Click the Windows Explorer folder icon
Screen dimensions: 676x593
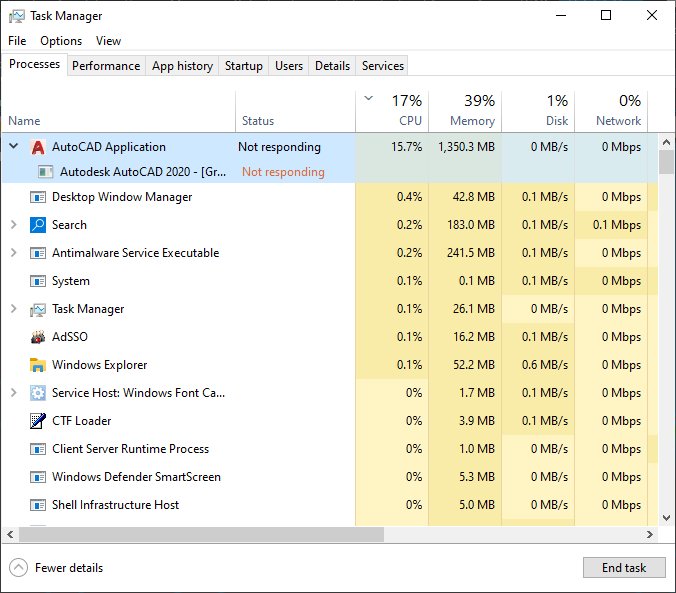(x=38, y=365)
